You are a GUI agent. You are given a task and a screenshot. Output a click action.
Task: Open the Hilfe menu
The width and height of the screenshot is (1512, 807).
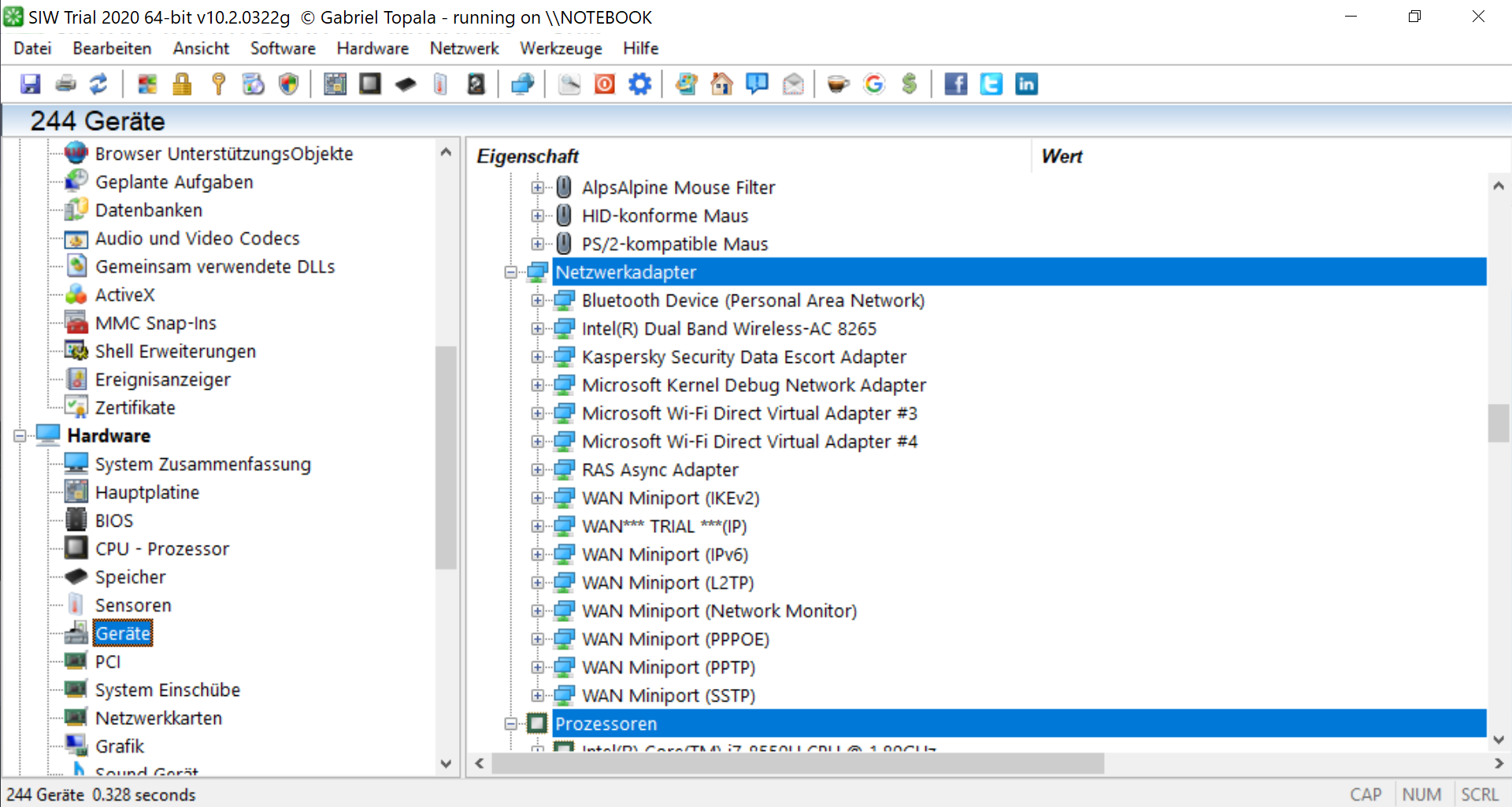coord(640,48)
